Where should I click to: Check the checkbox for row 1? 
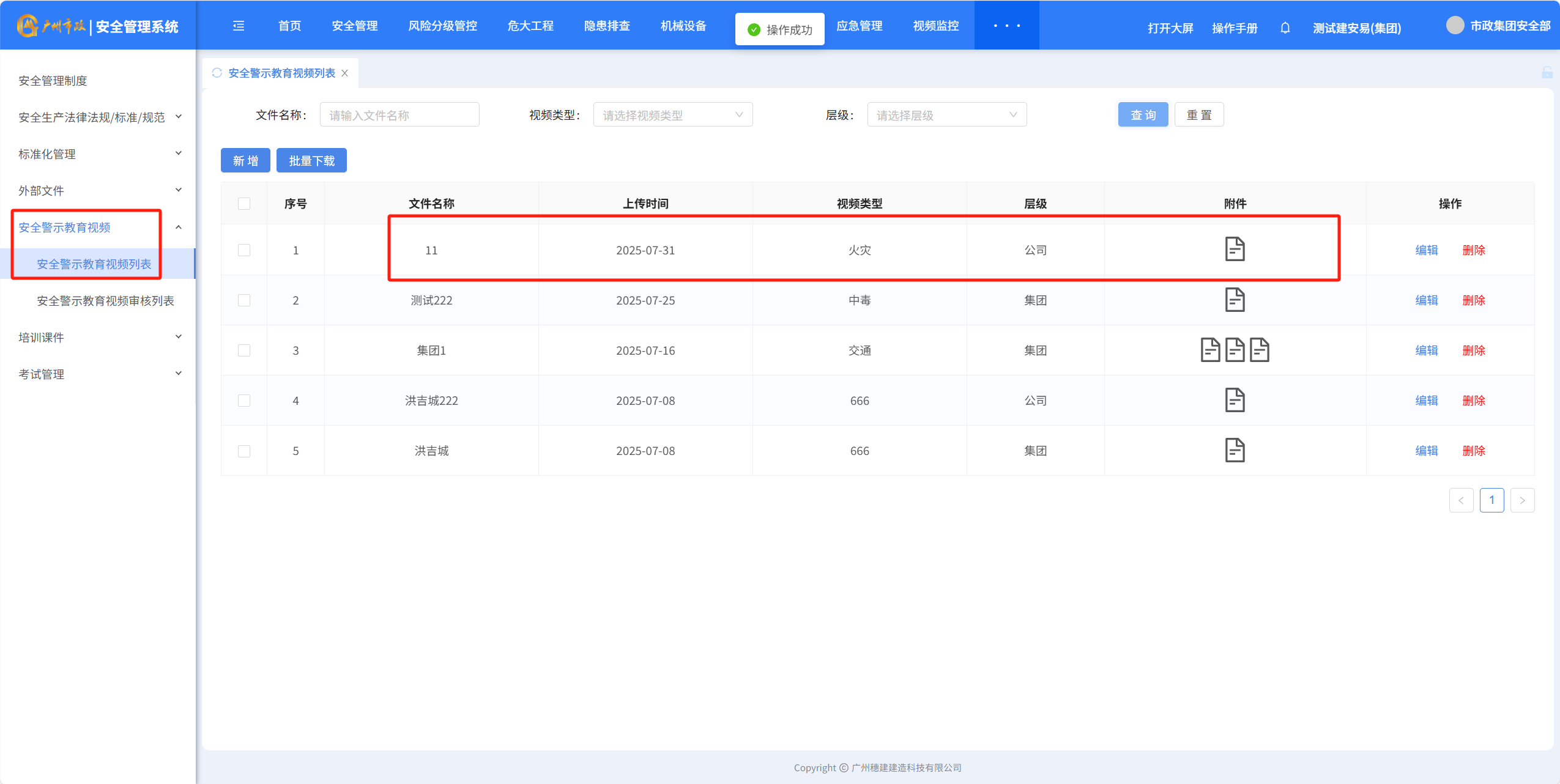pyautogui.click(x=244, y=250)
